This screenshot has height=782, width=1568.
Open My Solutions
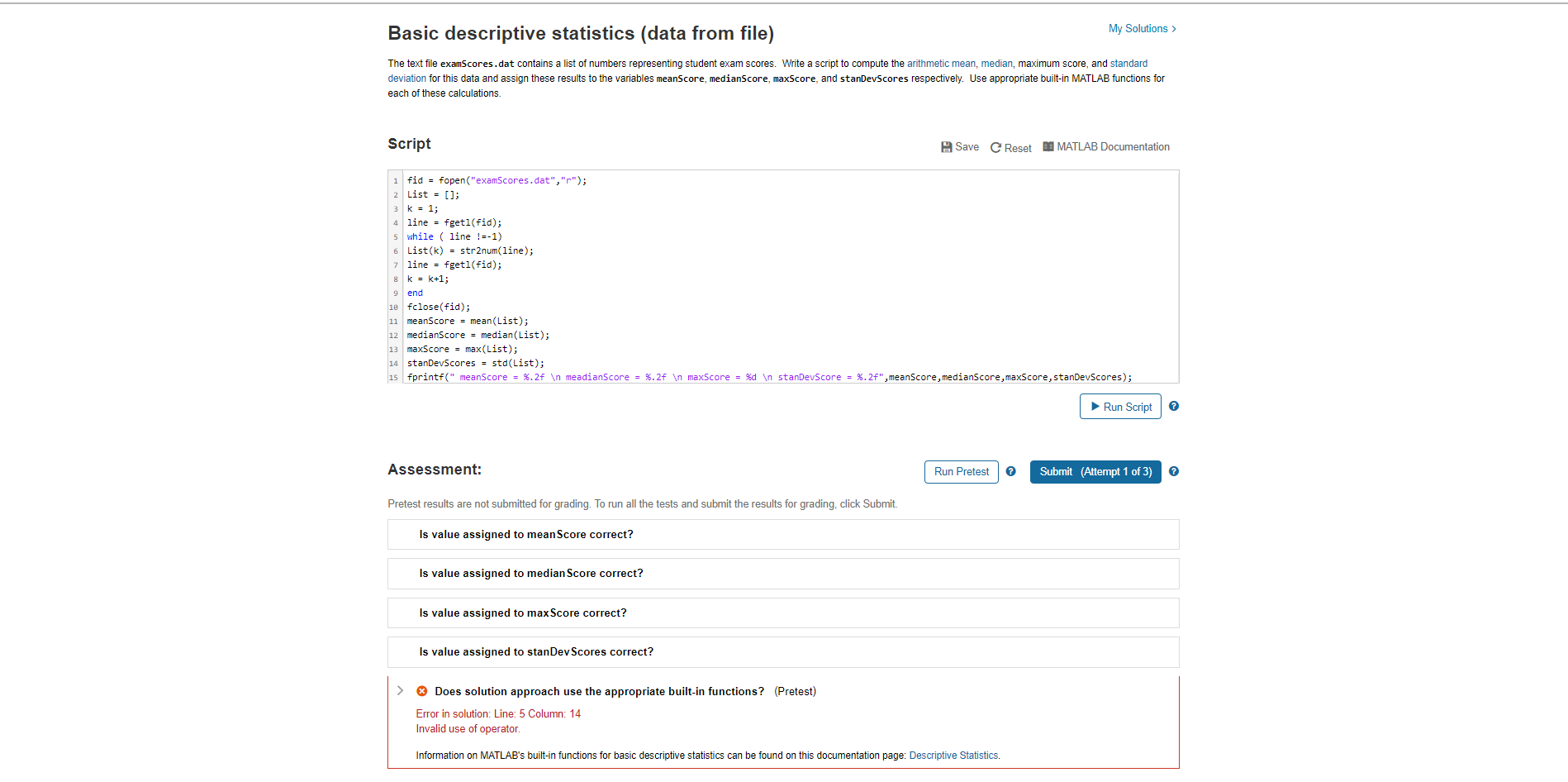click(1138, 28)
